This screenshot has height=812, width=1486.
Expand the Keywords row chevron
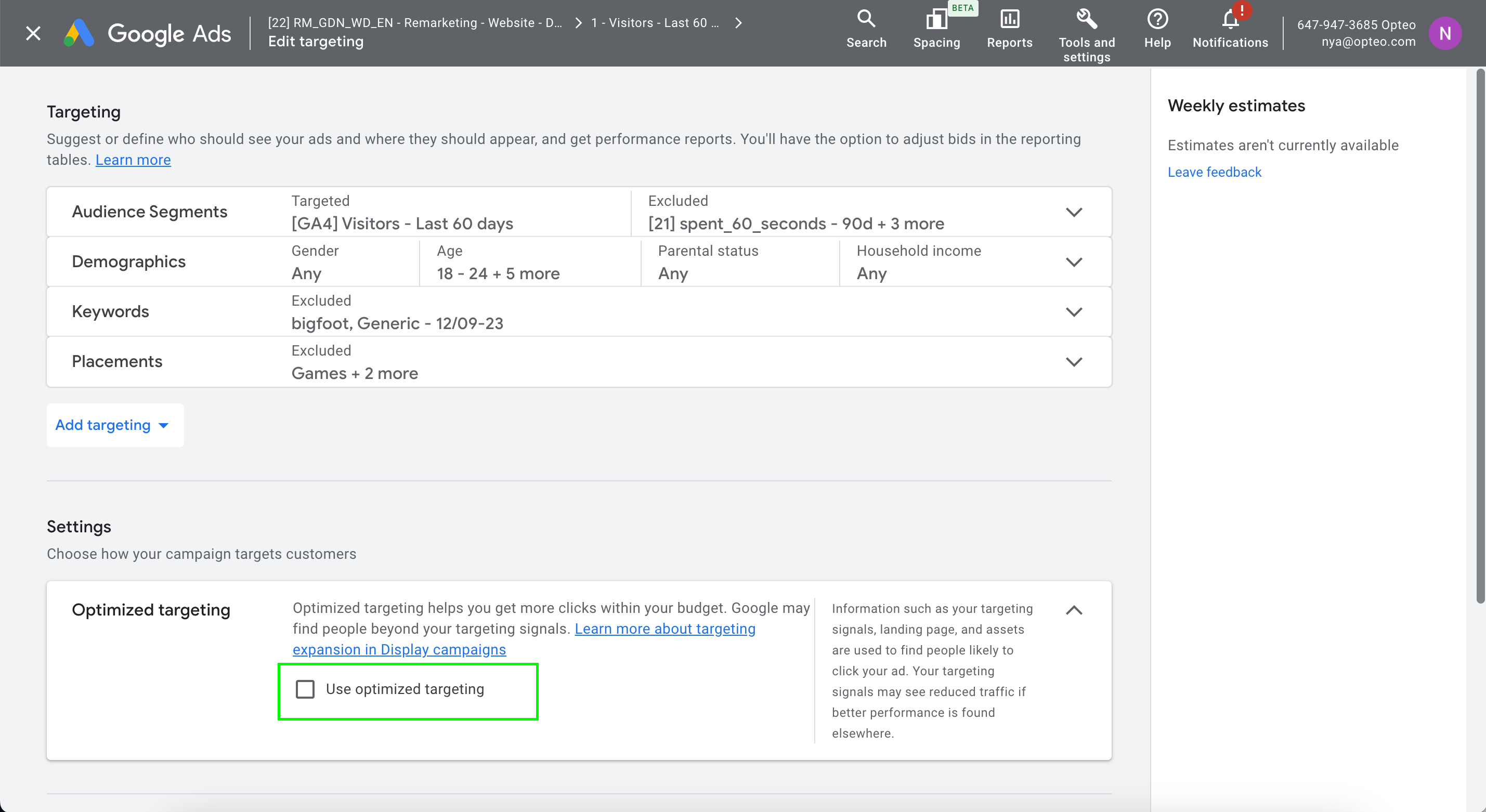coord(1074,312)
